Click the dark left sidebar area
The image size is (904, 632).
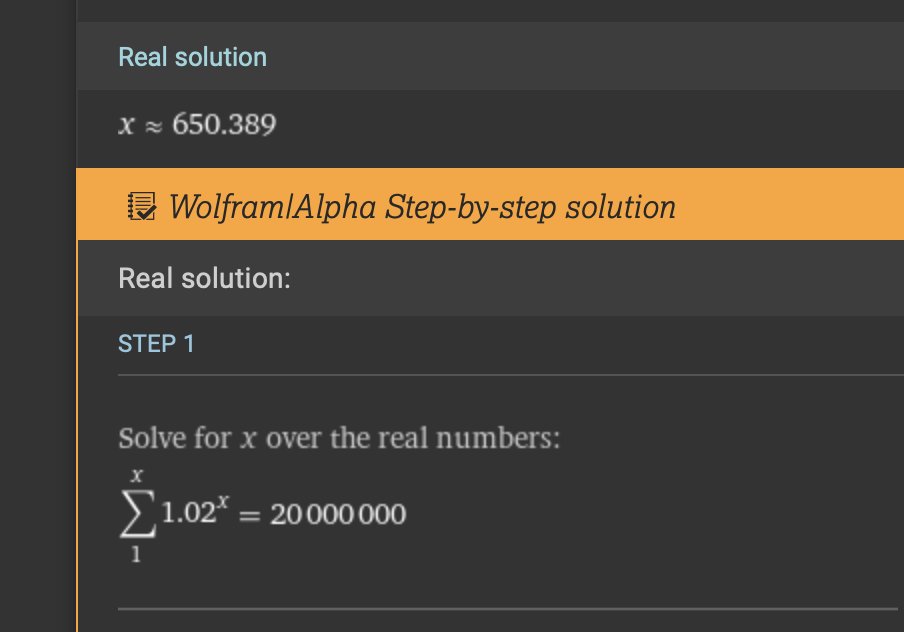pos(37,316)
